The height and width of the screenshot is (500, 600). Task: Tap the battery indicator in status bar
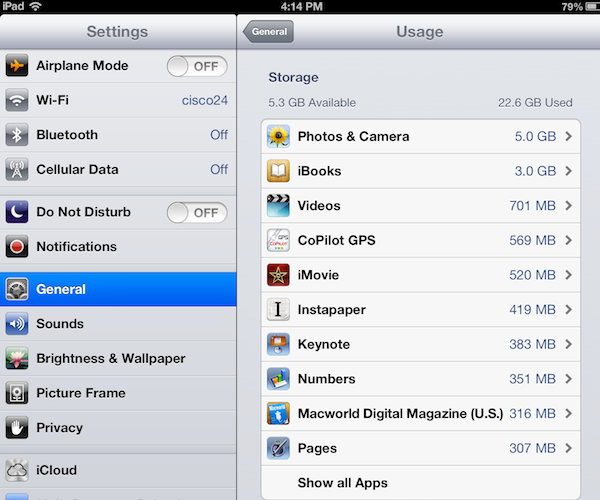point(592,7)
